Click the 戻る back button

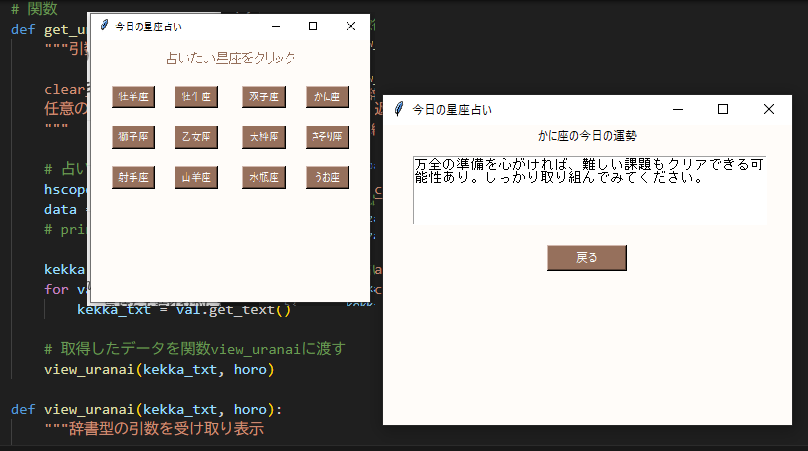[x=586, y=258]
